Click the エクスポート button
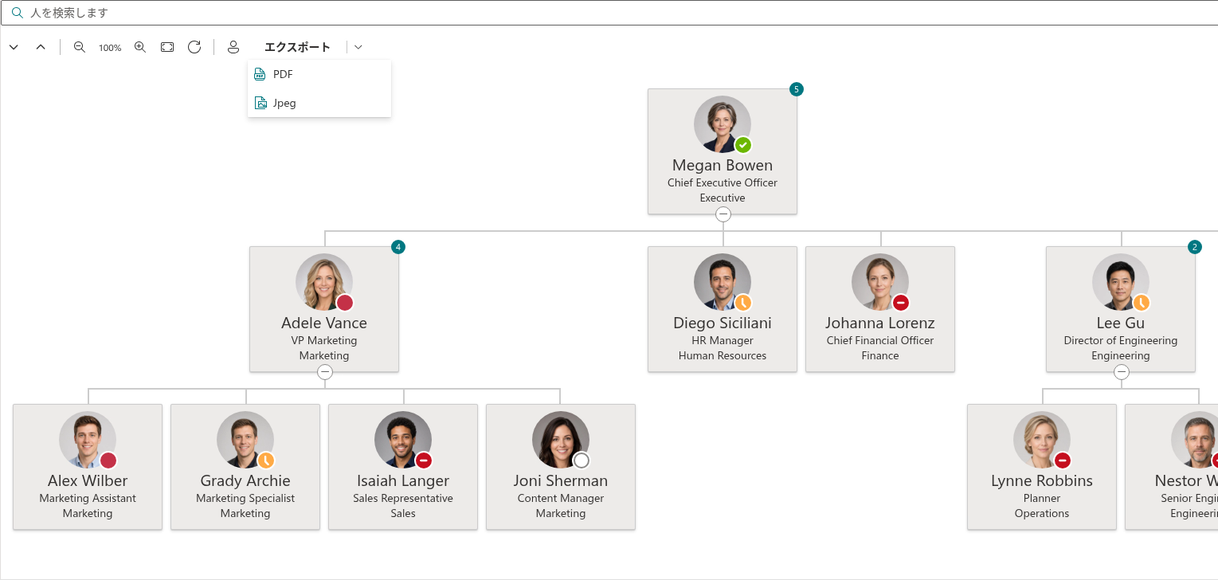Image resolution: width=1218 pixels, height=580 pixels. [x=297, y=47]
